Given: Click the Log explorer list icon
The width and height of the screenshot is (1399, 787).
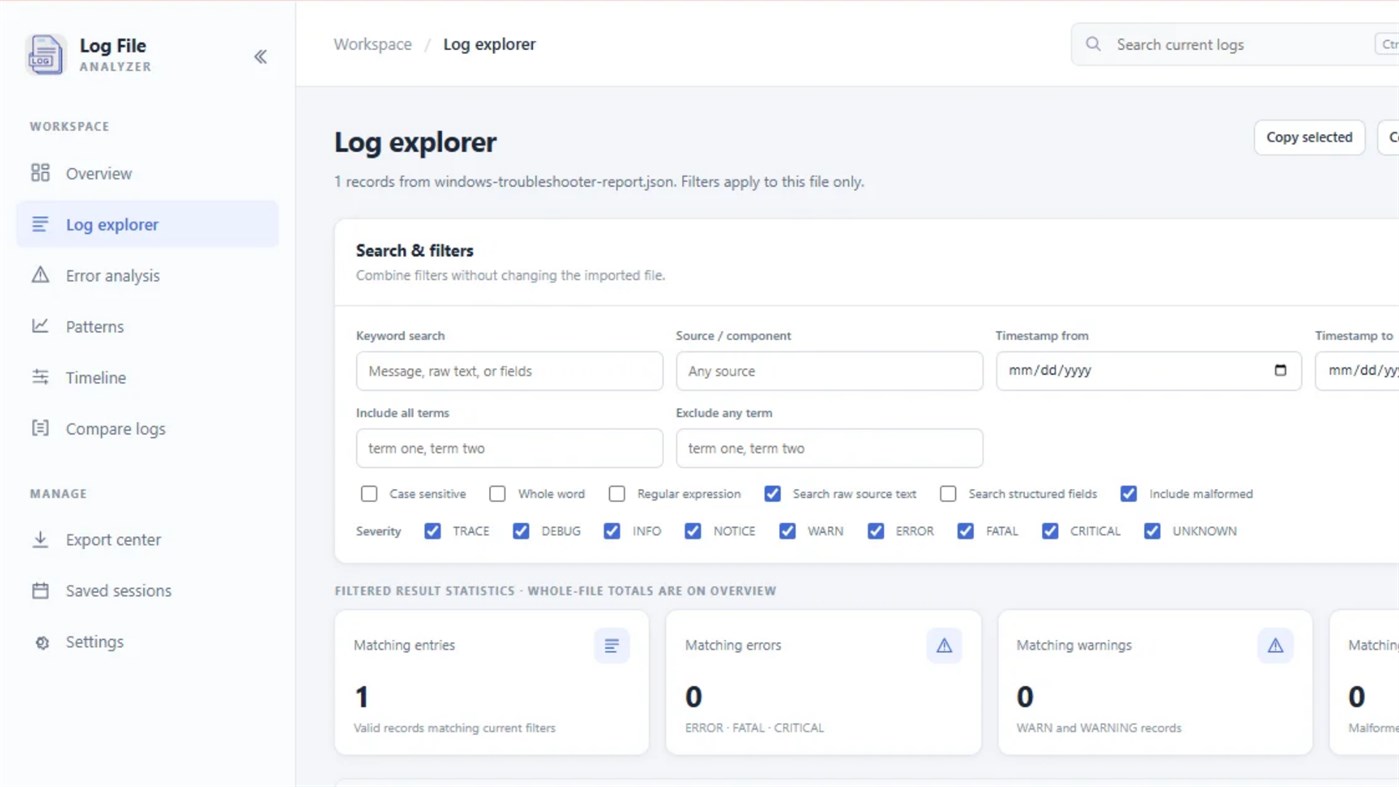Looking at the screenshot, I should (40, 224).
